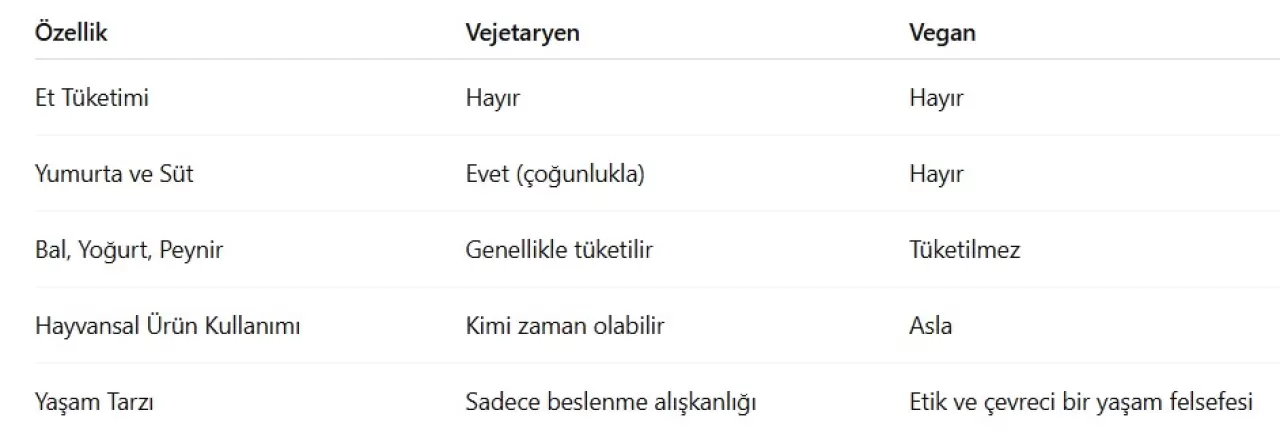Click the word Peynir in the table
Screen dimensions: 1280x448
pyautogui.click(x=193, y=250)
